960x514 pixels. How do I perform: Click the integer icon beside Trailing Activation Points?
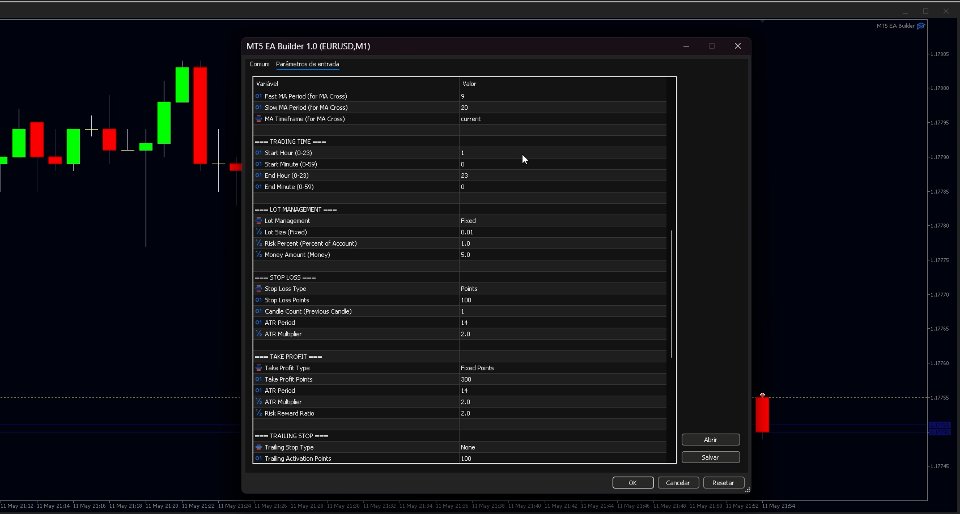[258, 458]
